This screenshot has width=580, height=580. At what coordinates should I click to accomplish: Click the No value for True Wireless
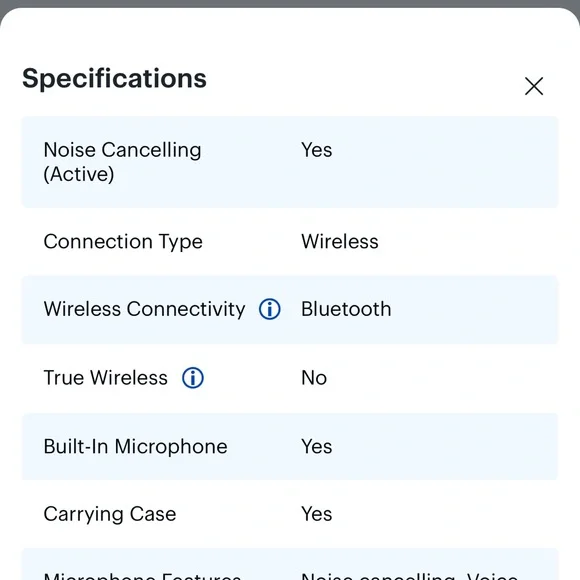tap(314, 378)
